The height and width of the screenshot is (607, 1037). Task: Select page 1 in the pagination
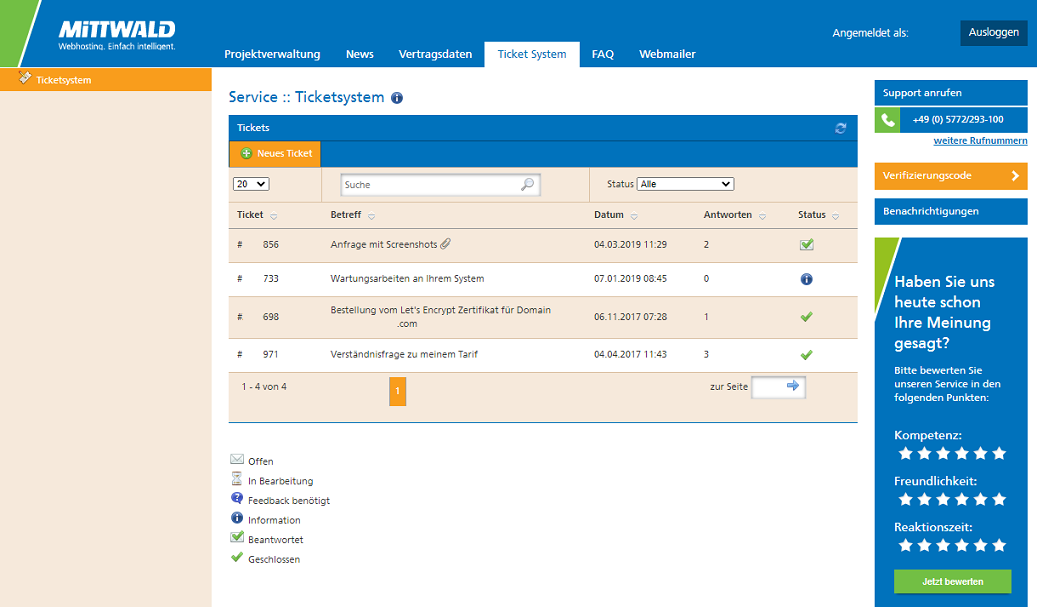click(397, 391)
